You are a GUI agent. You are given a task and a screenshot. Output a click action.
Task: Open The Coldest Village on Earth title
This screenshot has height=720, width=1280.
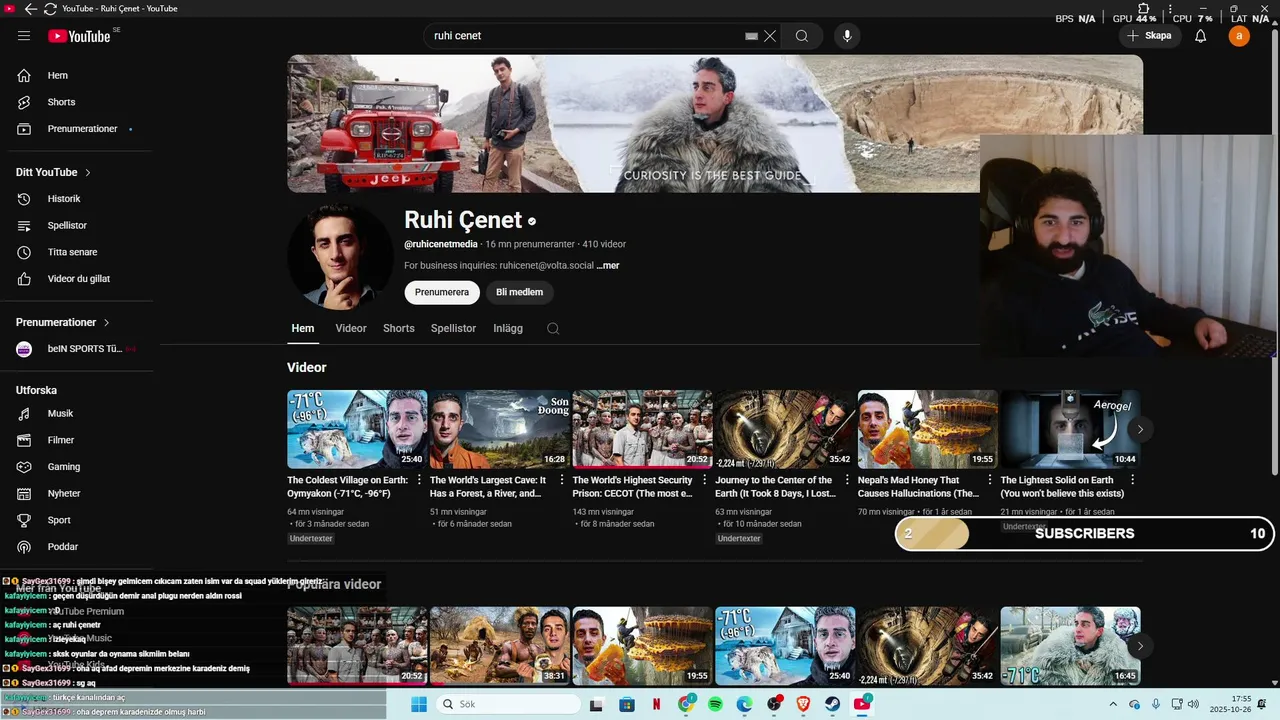(348, 487)
